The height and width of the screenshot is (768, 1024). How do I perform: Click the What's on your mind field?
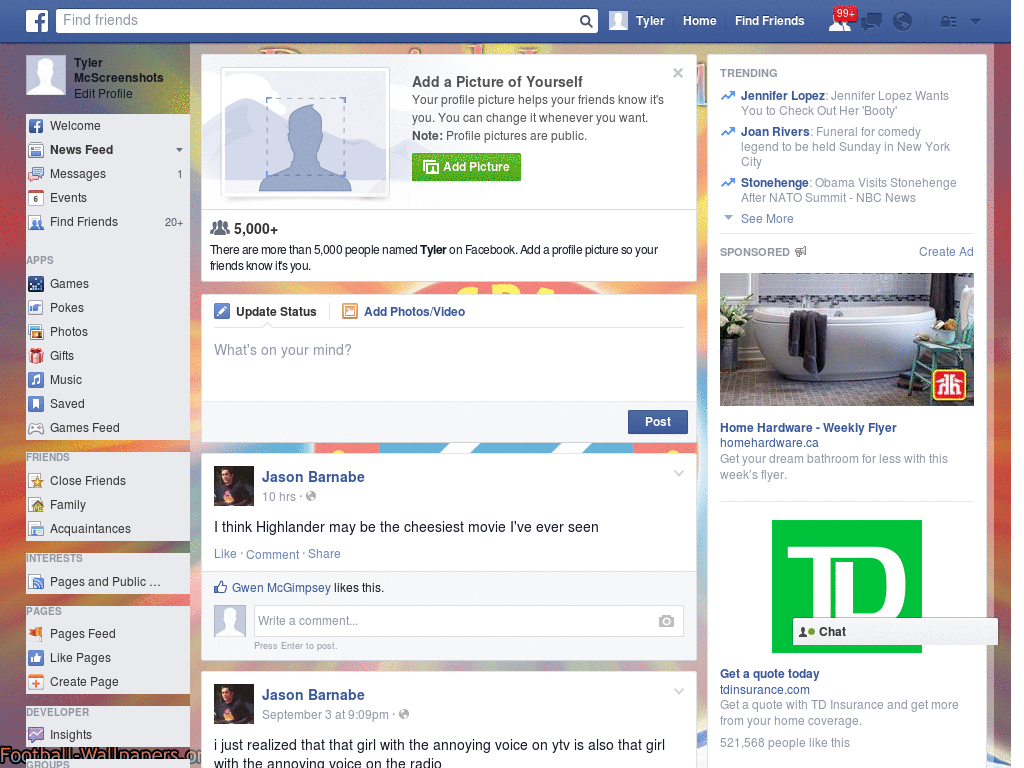point(449,366)
